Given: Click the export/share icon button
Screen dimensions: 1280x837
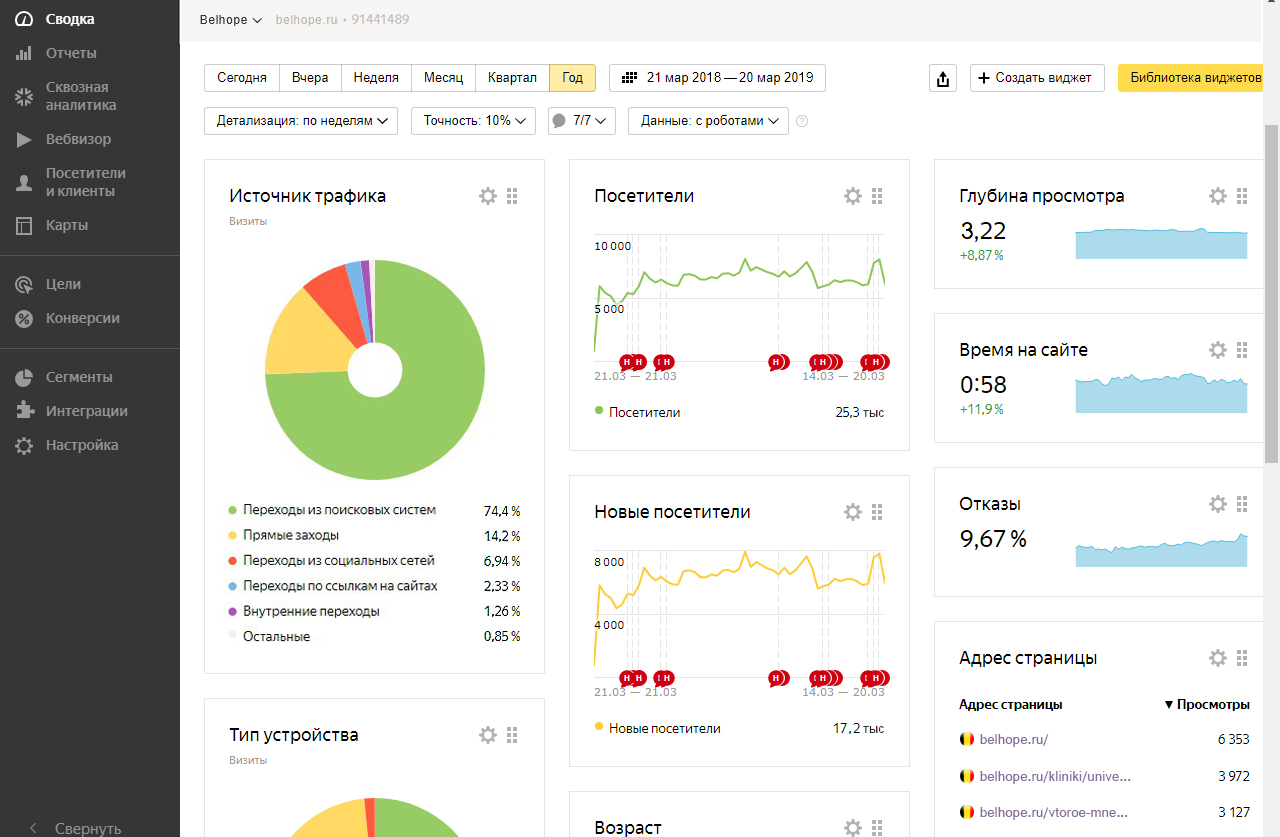Looking at the screenshot, I should click(x=943, y=78).
